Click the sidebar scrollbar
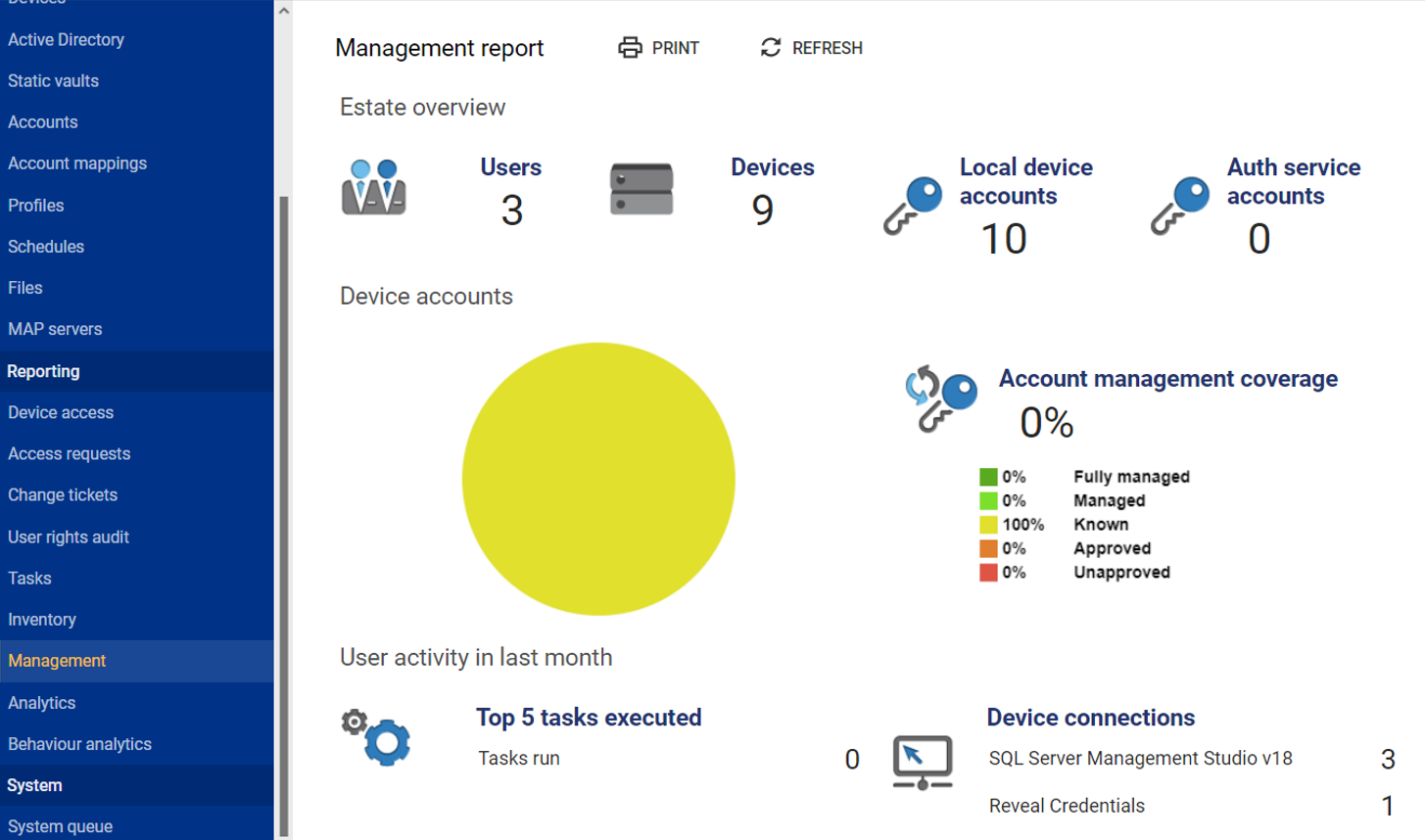 285,441
